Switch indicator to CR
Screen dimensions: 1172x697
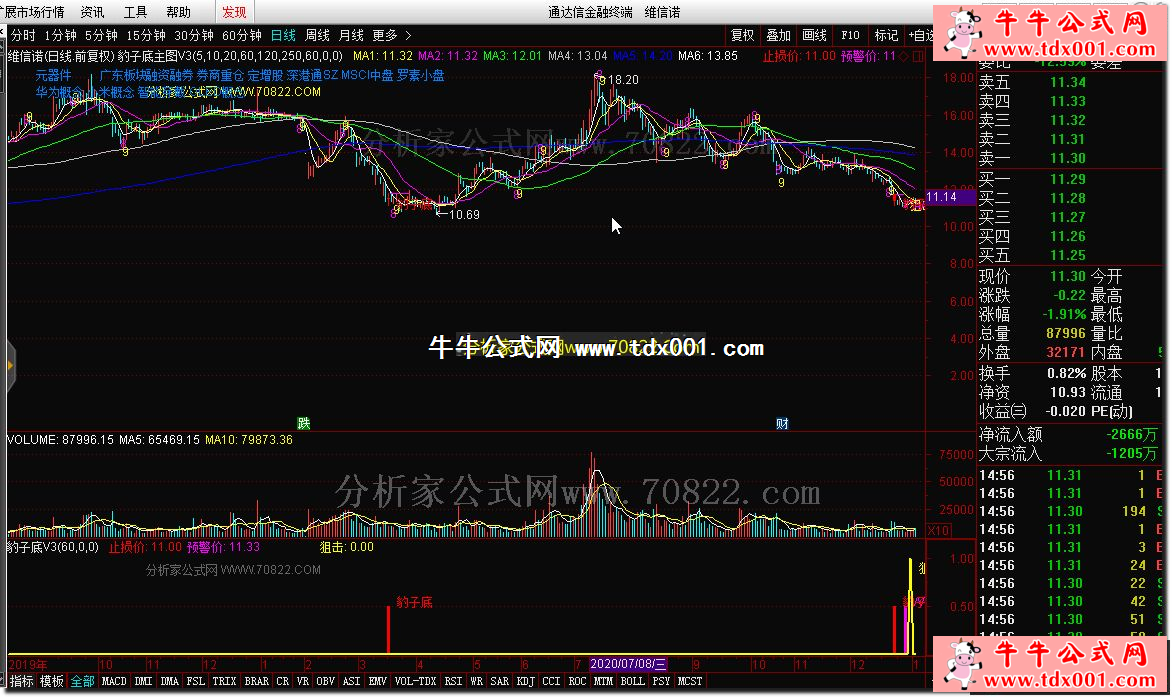[283, 681]
